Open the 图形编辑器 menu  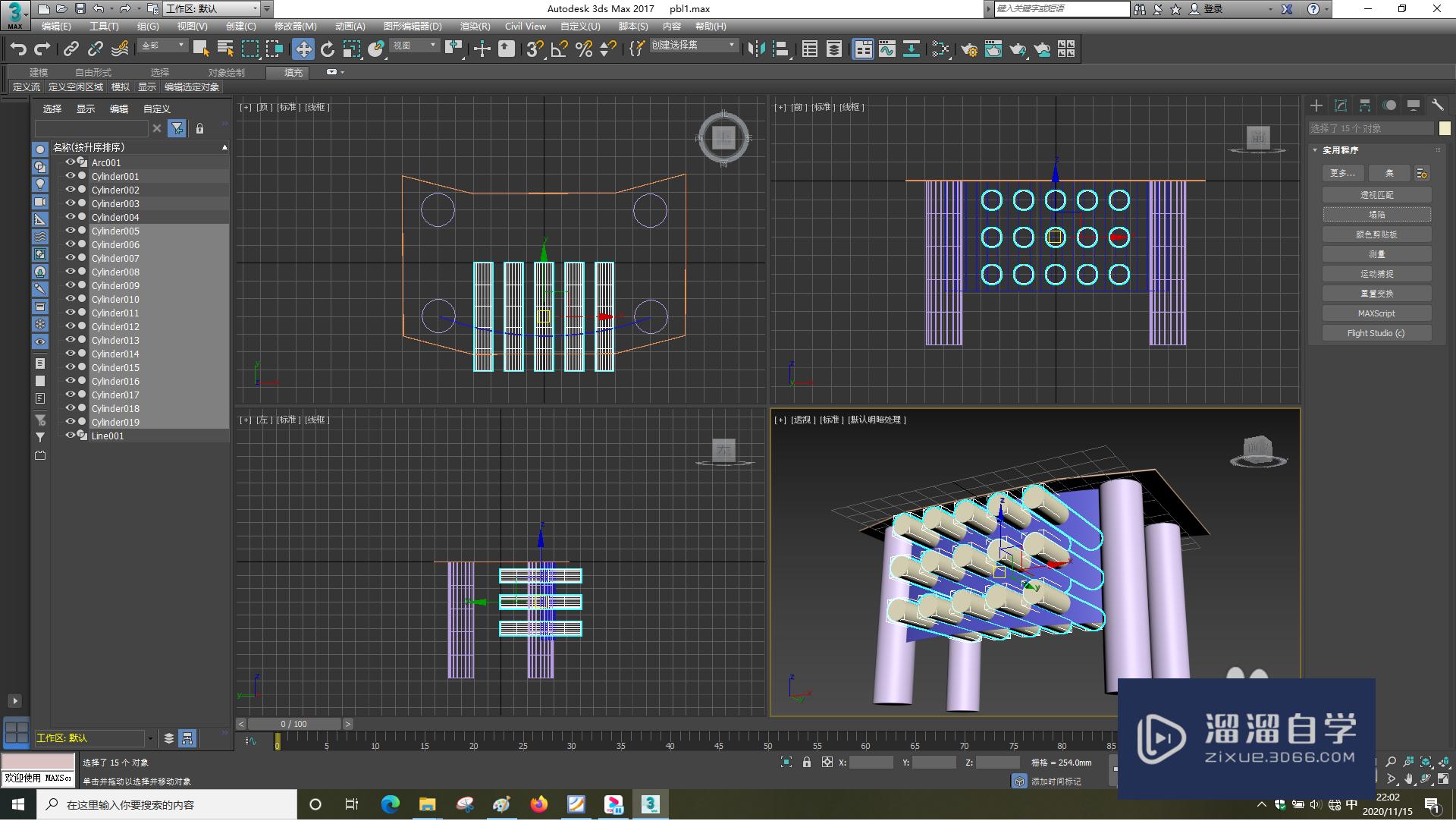(x=413, y=26)
